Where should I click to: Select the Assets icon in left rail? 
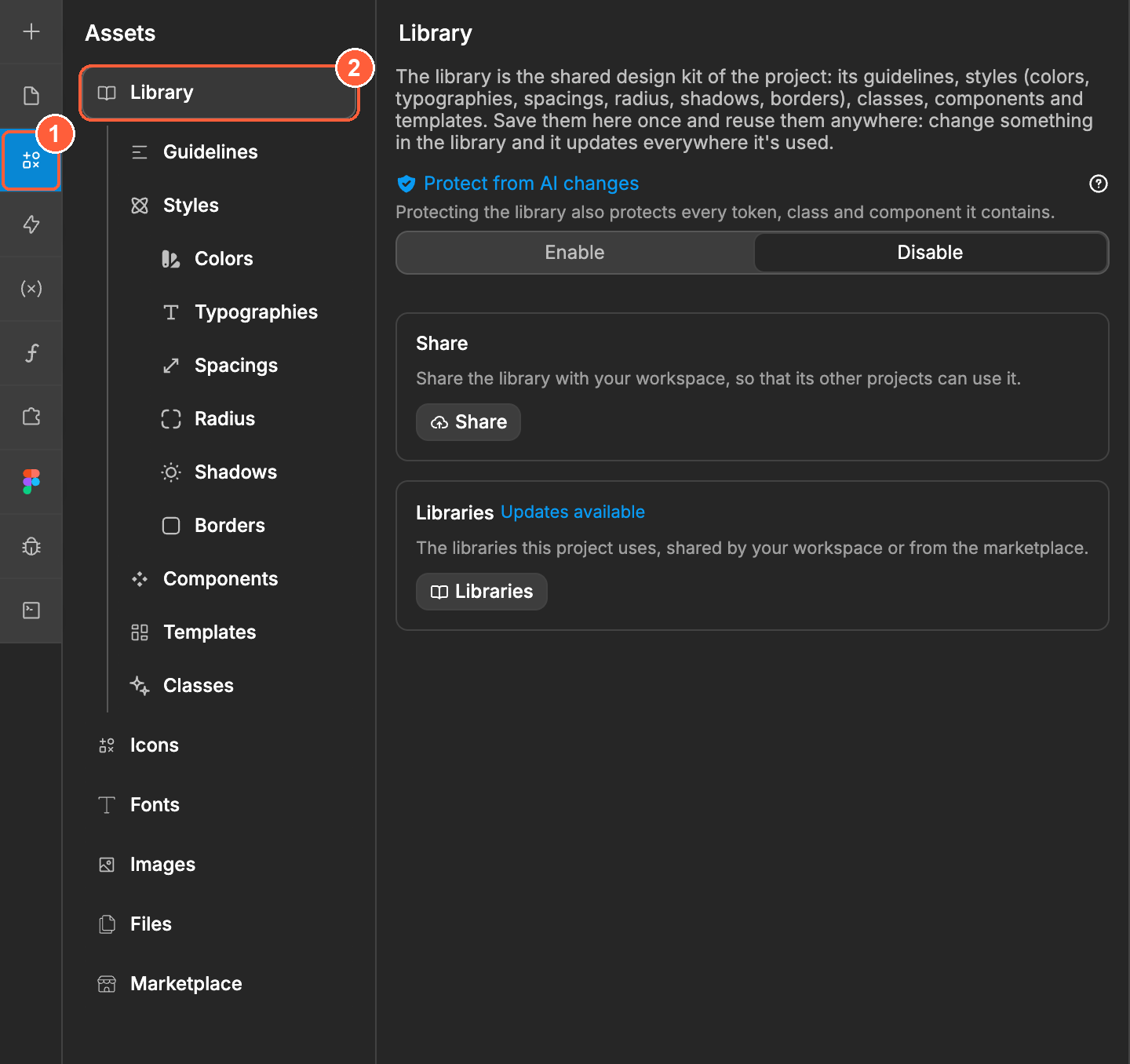point(31,160)
